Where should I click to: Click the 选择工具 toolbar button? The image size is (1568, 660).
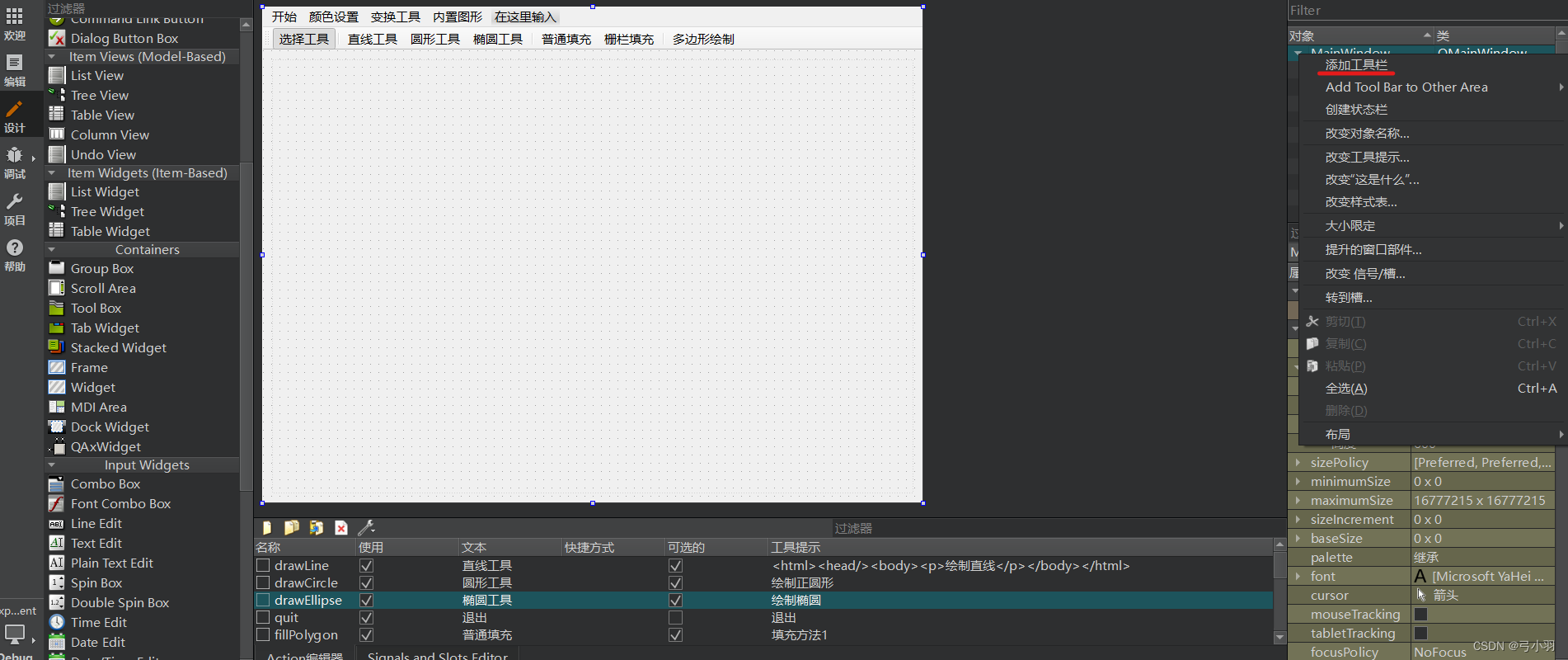[303, 39]
